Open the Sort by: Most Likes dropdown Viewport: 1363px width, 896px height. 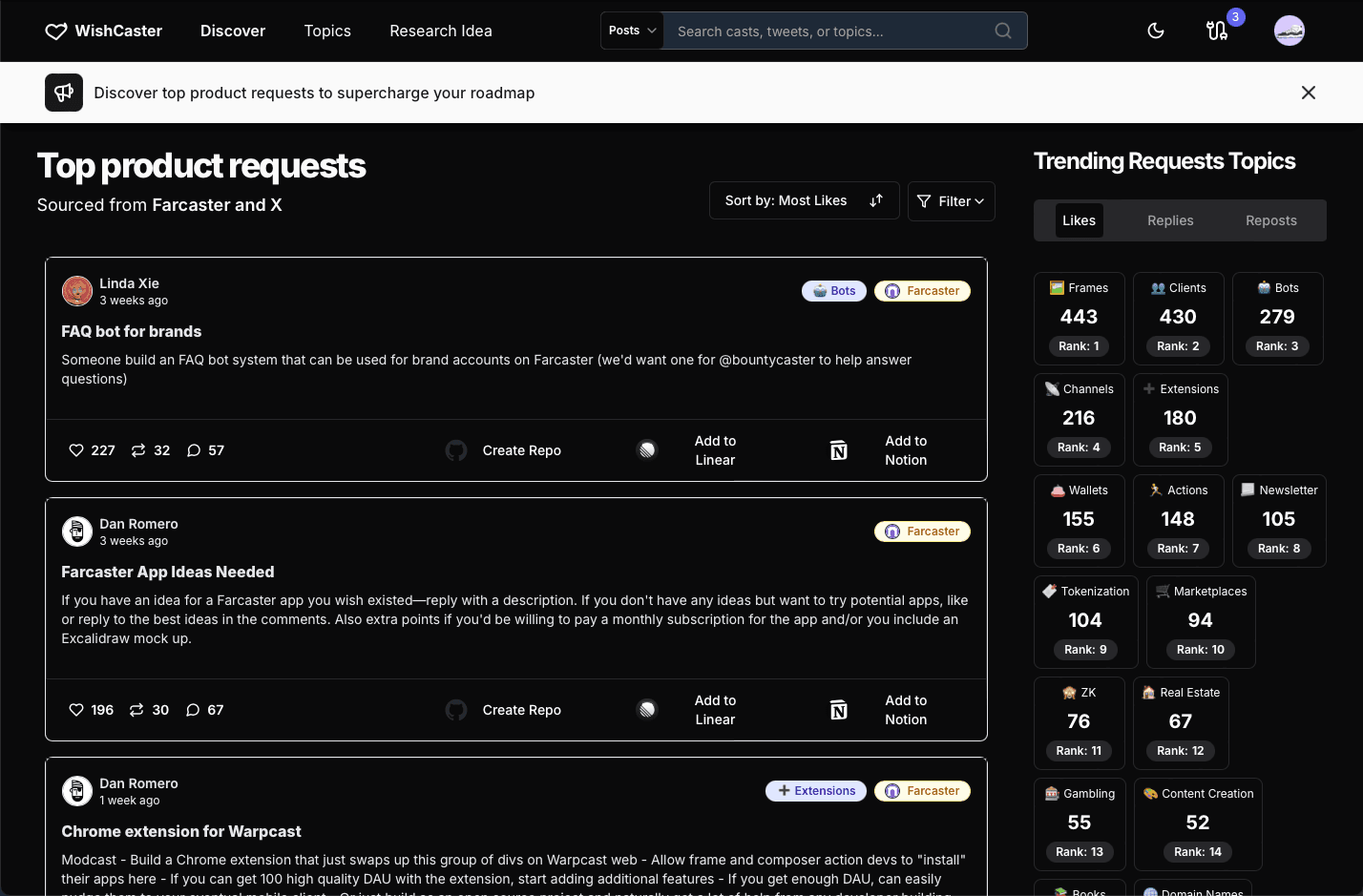coord(805,200)
